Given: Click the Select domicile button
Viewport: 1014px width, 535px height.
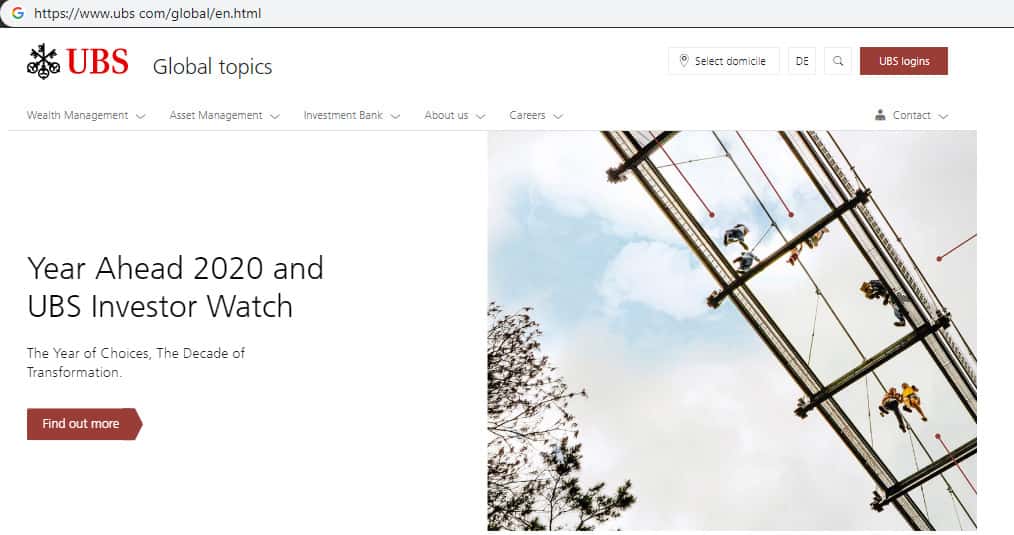Looking at the screenshot, I should (724, 61).
